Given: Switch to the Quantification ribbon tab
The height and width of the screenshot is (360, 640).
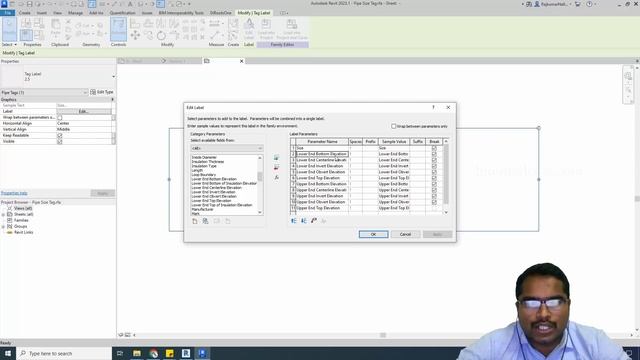Looking at the screenshot, I should pos(122,13).
